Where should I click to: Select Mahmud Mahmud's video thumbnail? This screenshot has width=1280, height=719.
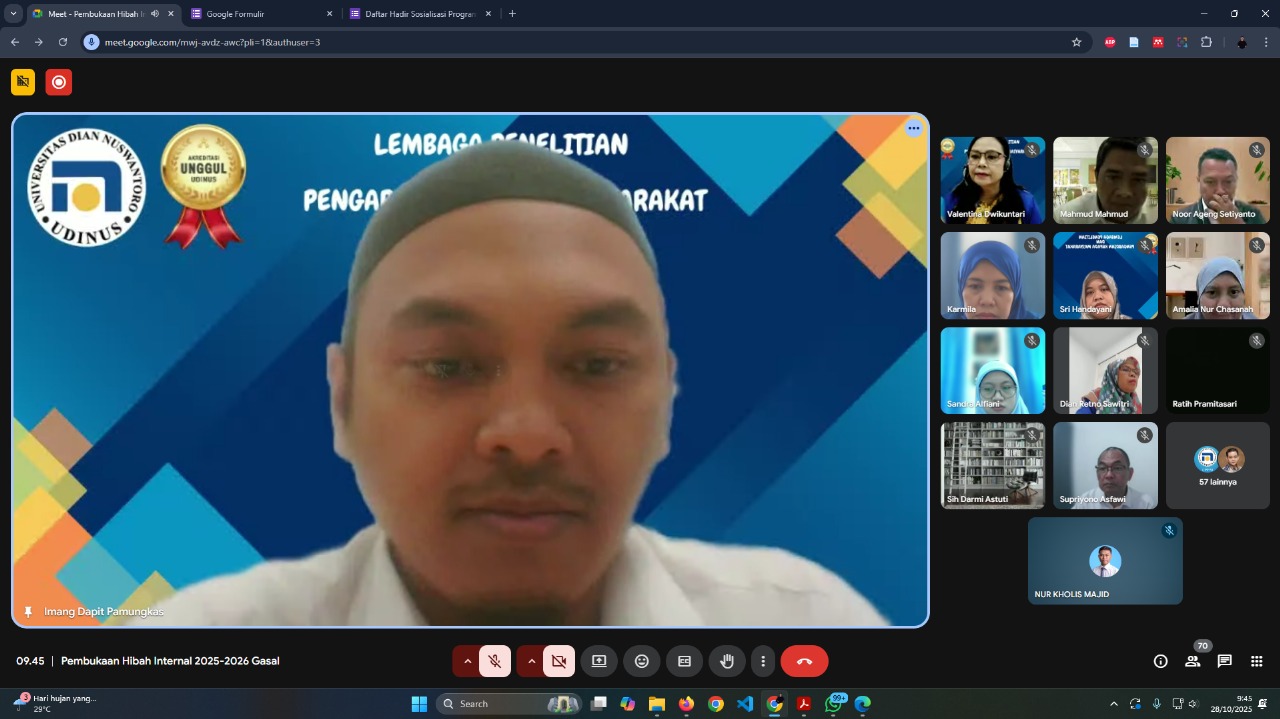[1105, 180]
